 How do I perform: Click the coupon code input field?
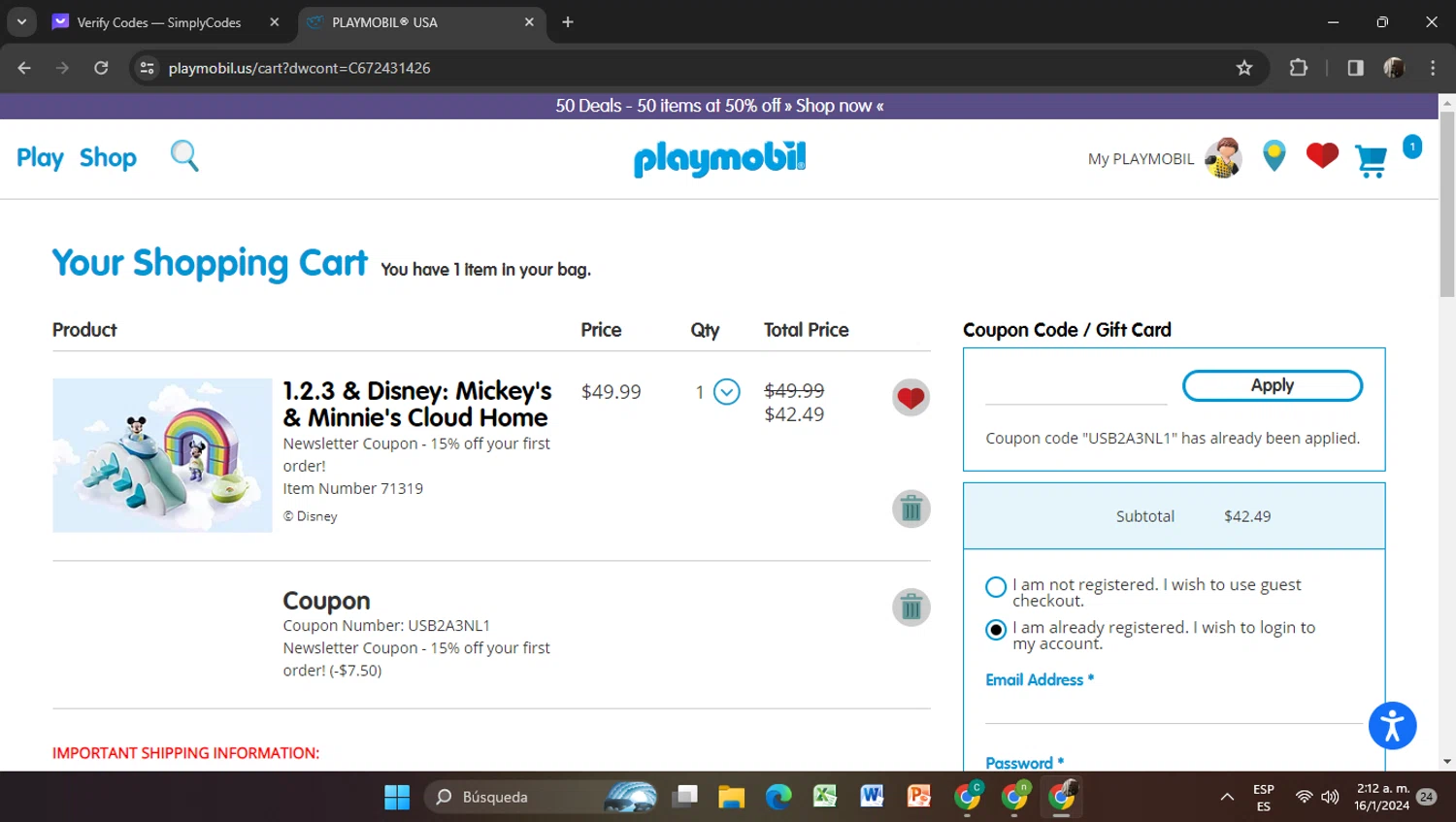(1076, 387)
